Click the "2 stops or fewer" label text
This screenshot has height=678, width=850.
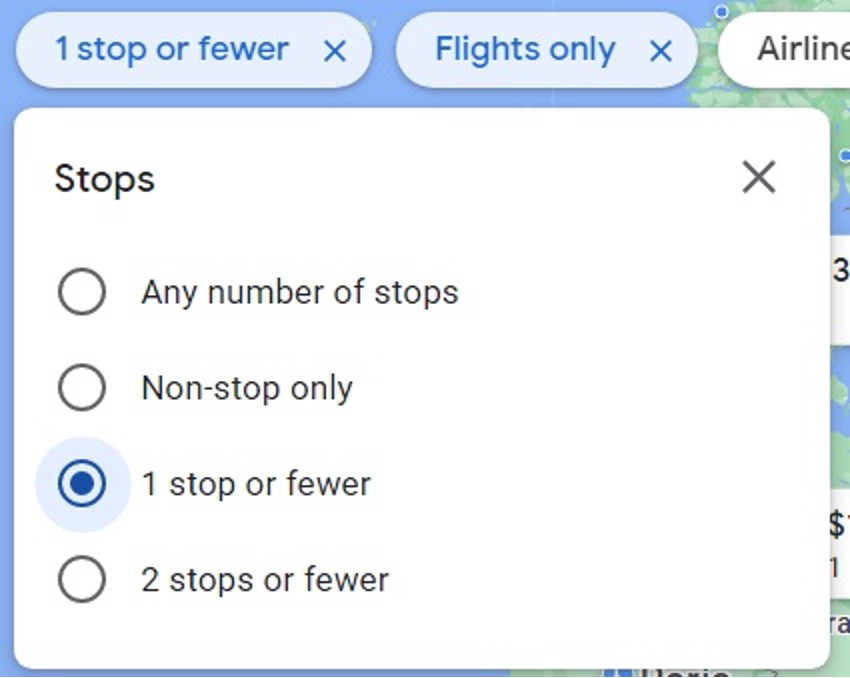click(265, 580)
